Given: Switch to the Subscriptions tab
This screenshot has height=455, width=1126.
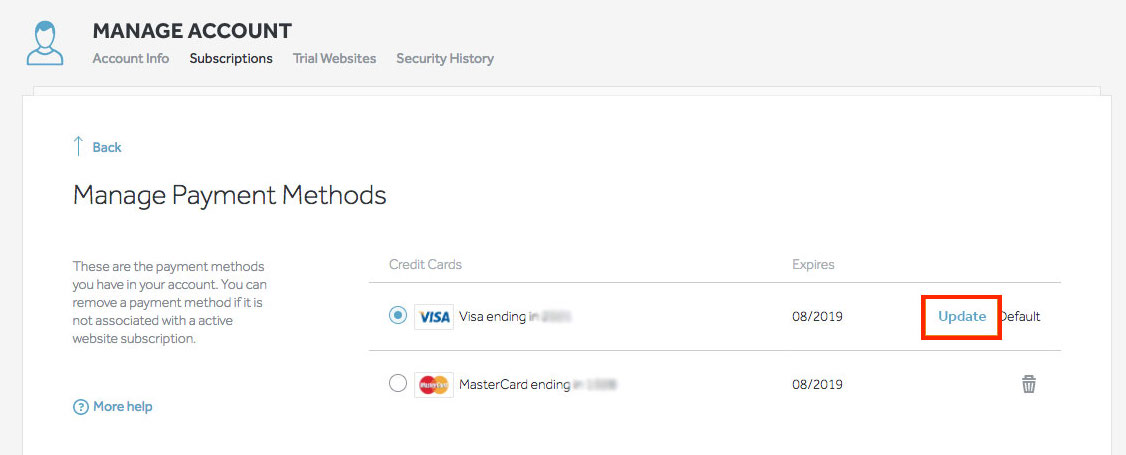Looking at the screenshot, I should [231, 58].
